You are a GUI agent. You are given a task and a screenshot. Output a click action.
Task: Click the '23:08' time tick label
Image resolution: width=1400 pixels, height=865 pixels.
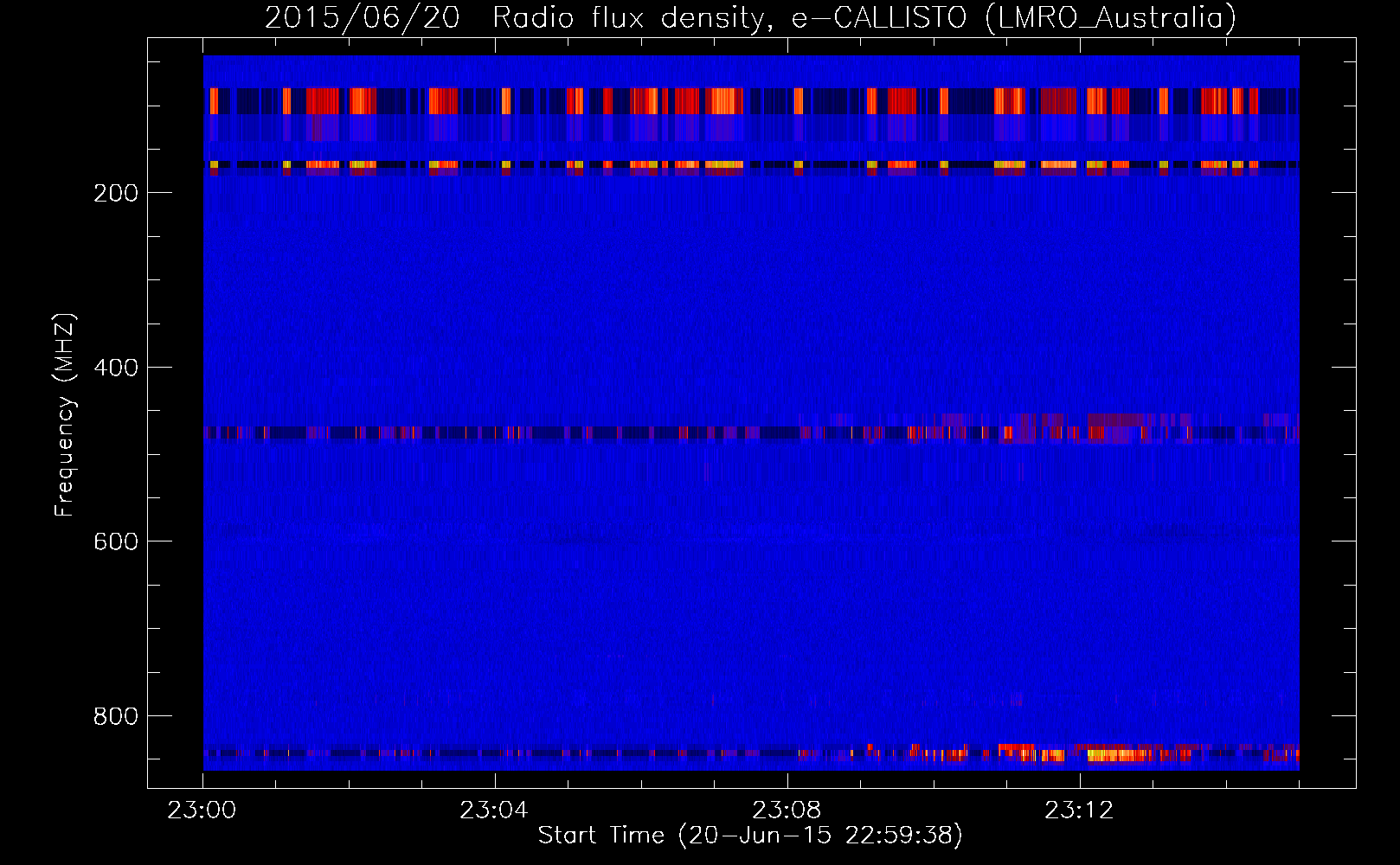point(787,811)
